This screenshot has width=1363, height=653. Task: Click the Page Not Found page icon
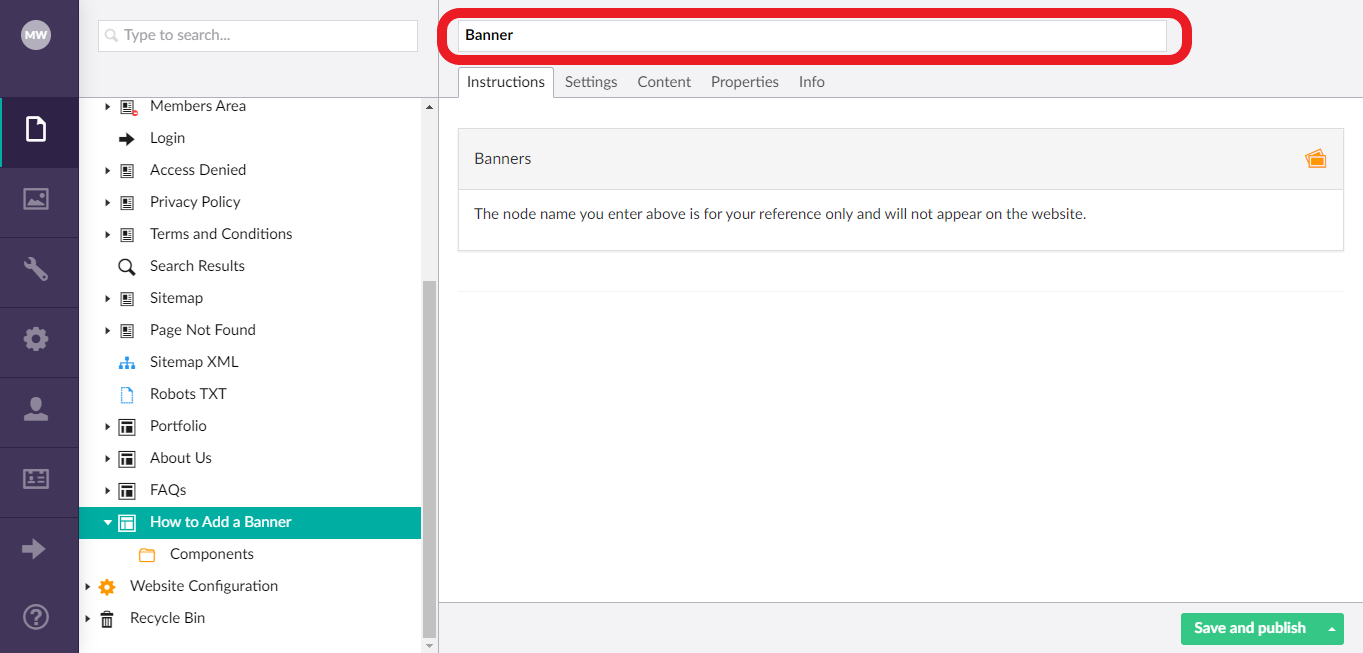(127, 331)
